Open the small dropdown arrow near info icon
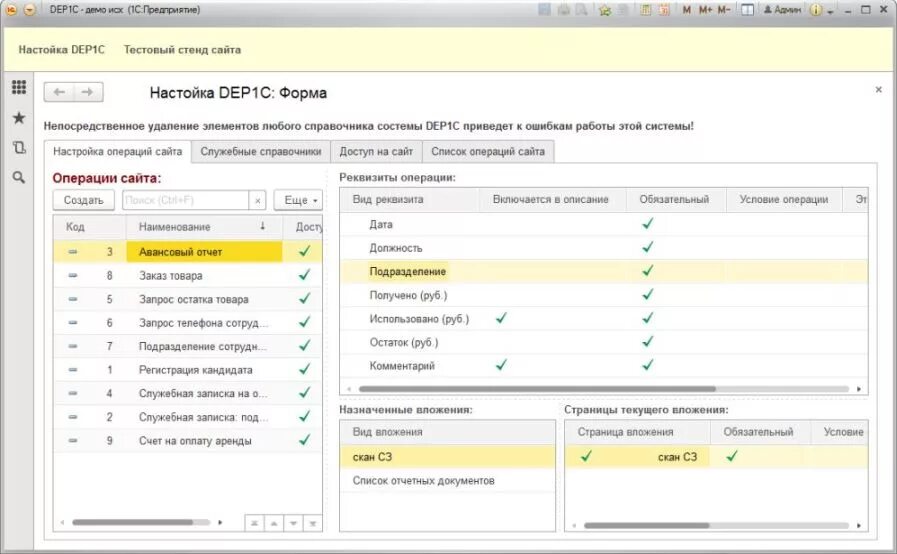 pos(830,11)
